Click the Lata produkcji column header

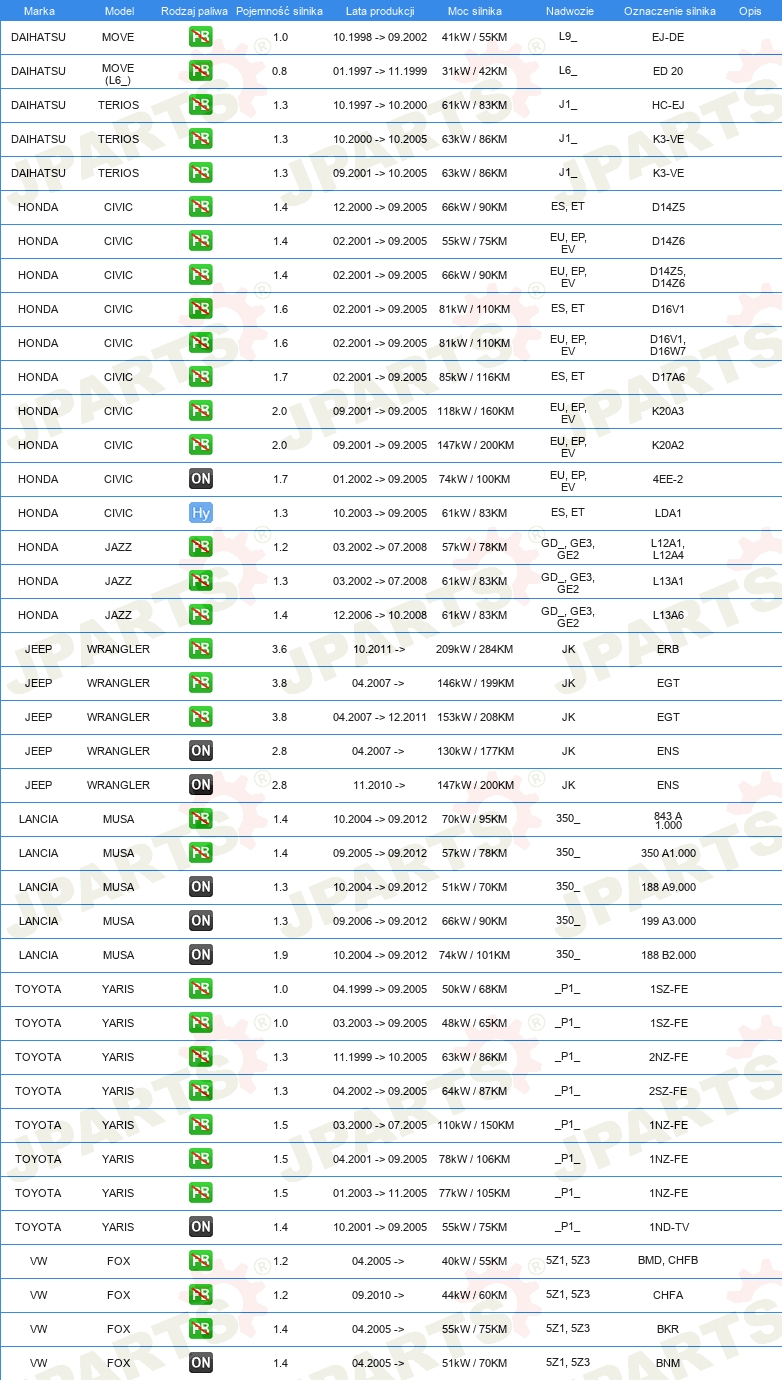(x=380, y=11)
